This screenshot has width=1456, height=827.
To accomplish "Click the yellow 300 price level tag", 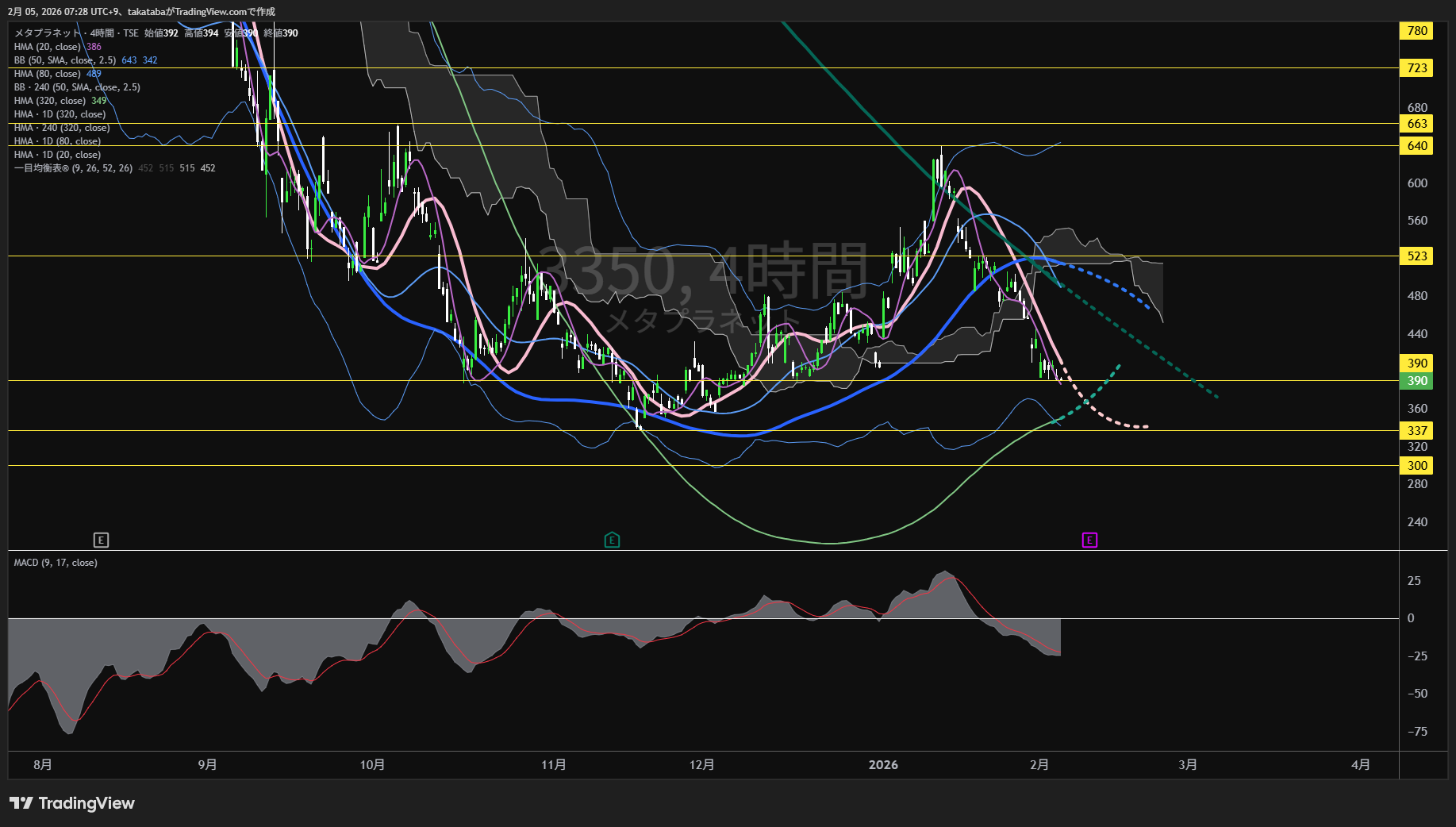I will click(x=1416, y=466).
